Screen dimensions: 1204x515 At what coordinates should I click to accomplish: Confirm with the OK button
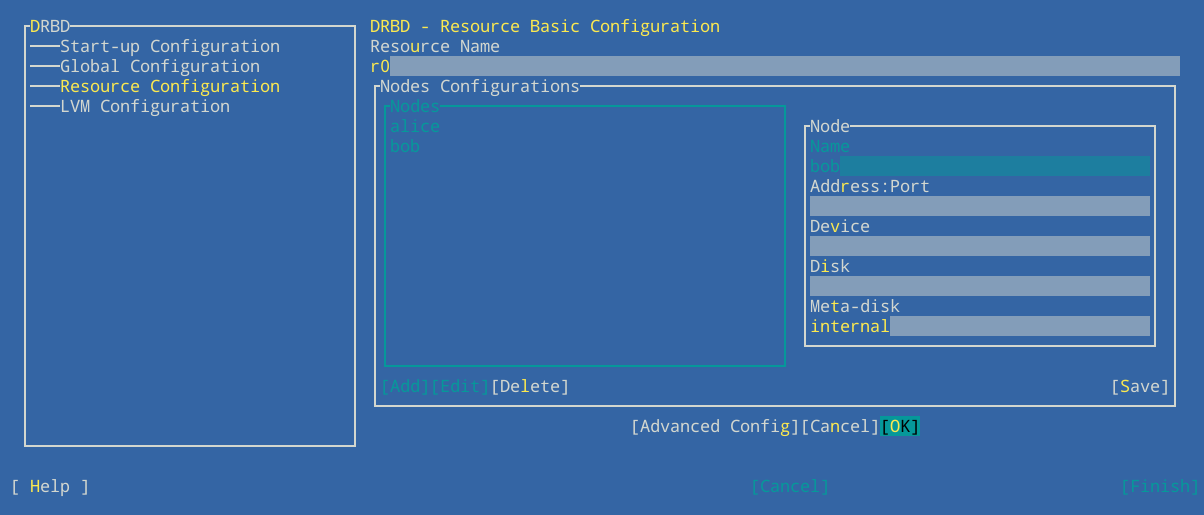[900, 426]
